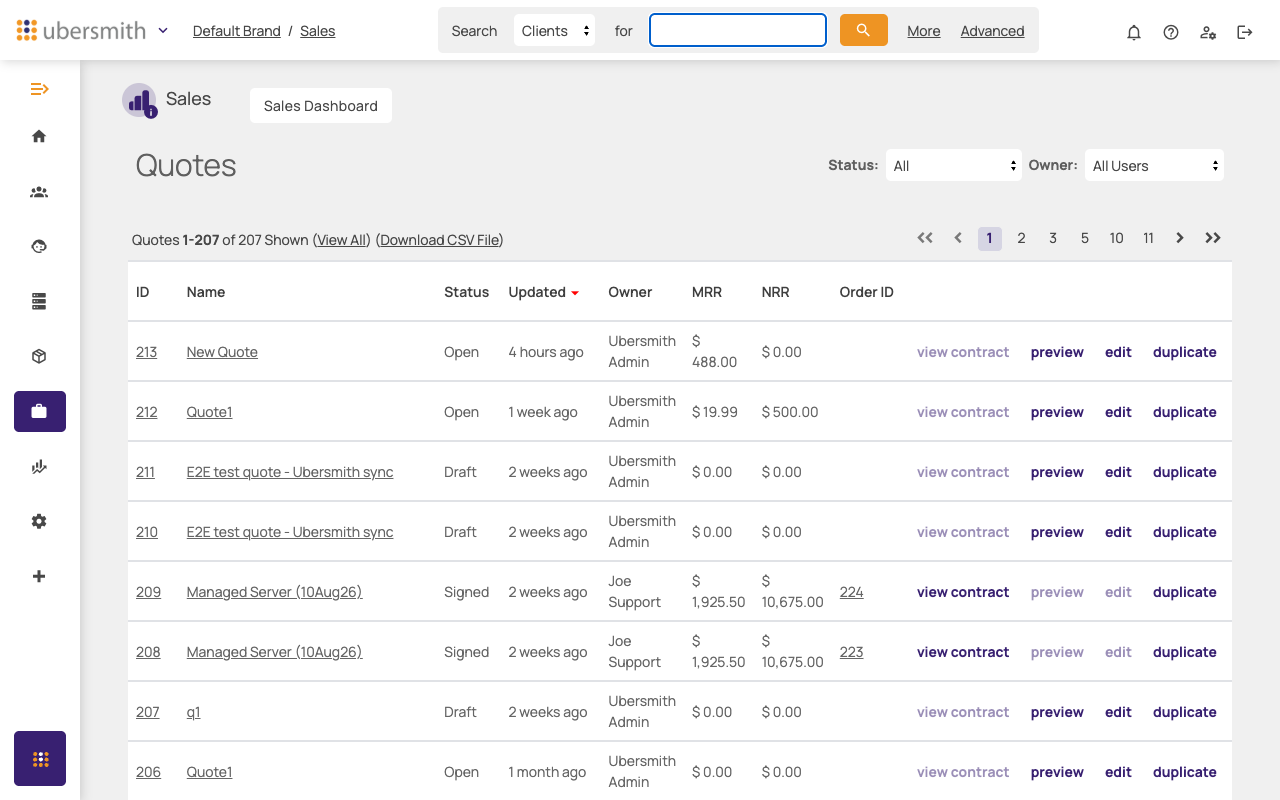Open the app grid launcher at the sidebar bottom
The width and height of the screenshot is (1280, 800).
point(40,758)
